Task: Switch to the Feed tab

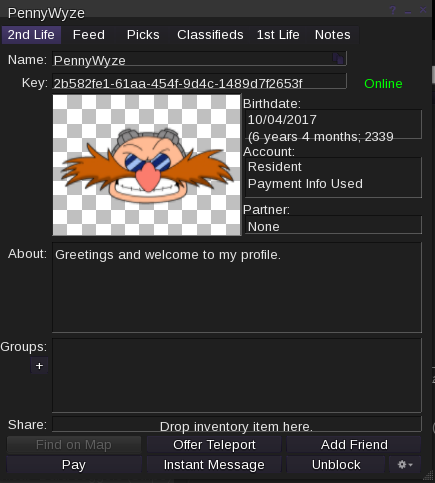Action: click(89, 35)
